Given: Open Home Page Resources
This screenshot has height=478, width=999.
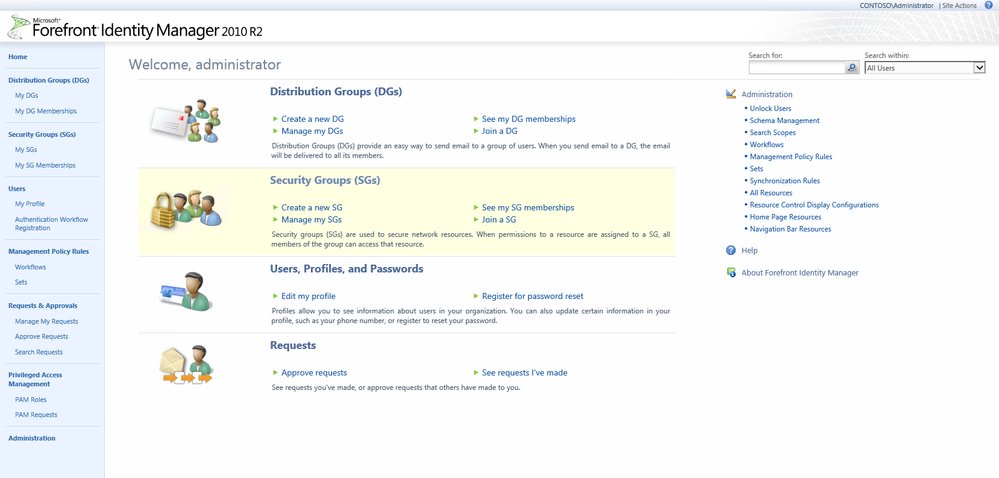Looking at the screenshot, I should 785,217.
